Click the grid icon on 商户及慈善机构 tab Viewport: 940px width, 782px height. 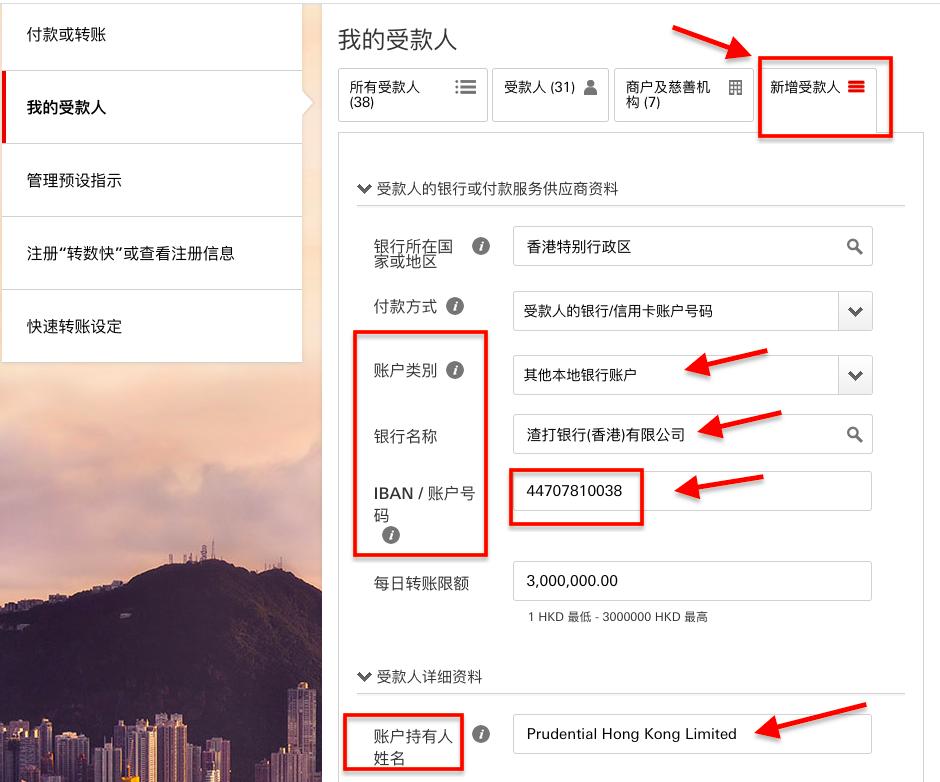(736, 87)
